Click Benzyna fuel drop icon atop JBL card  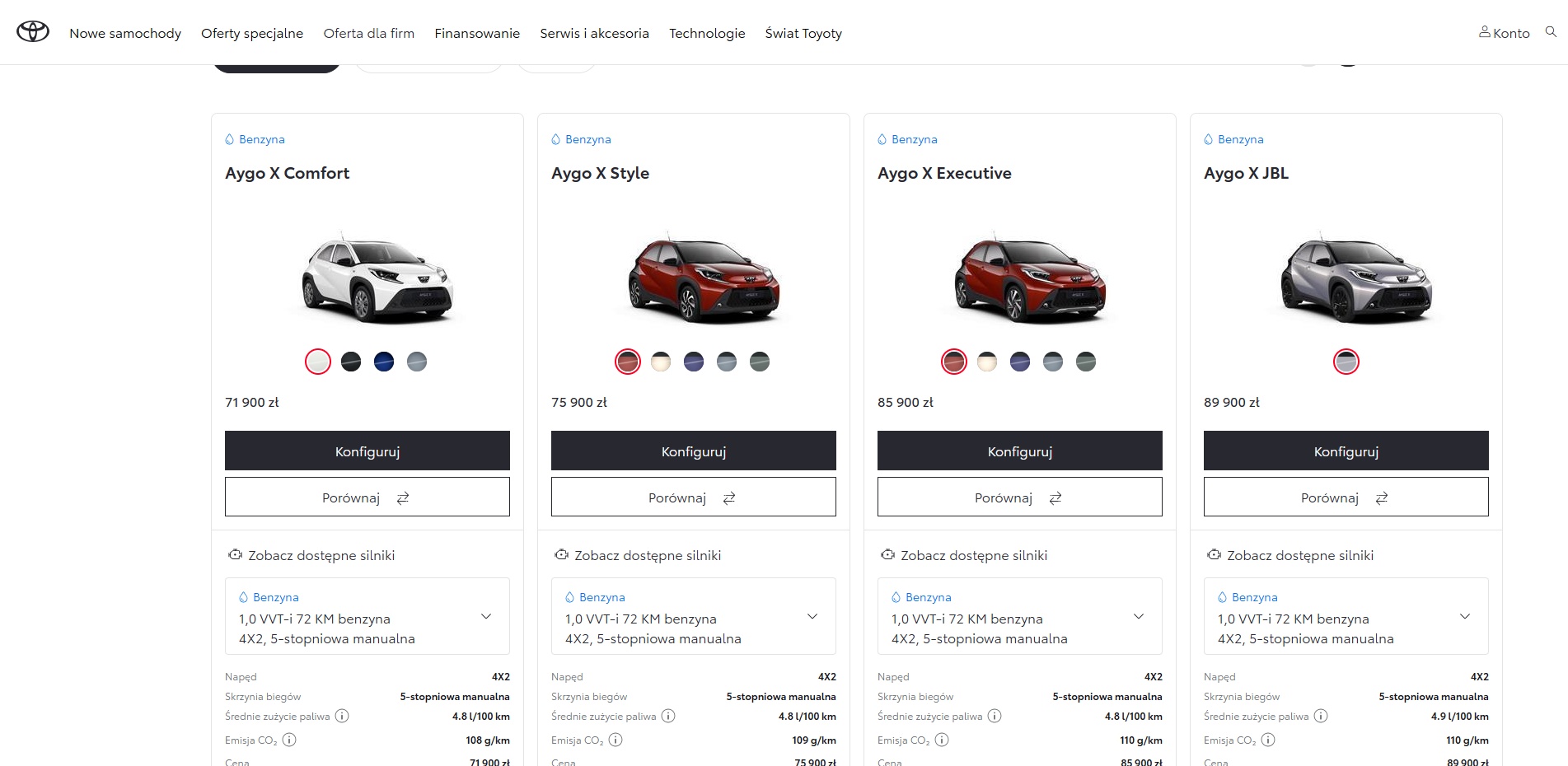point(1209,139)
